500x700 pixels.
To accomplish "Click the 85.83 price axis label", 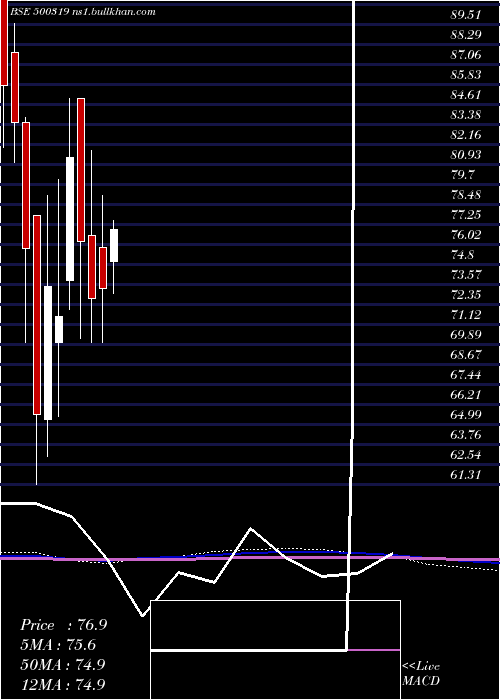I will click(x=466, y=75).
